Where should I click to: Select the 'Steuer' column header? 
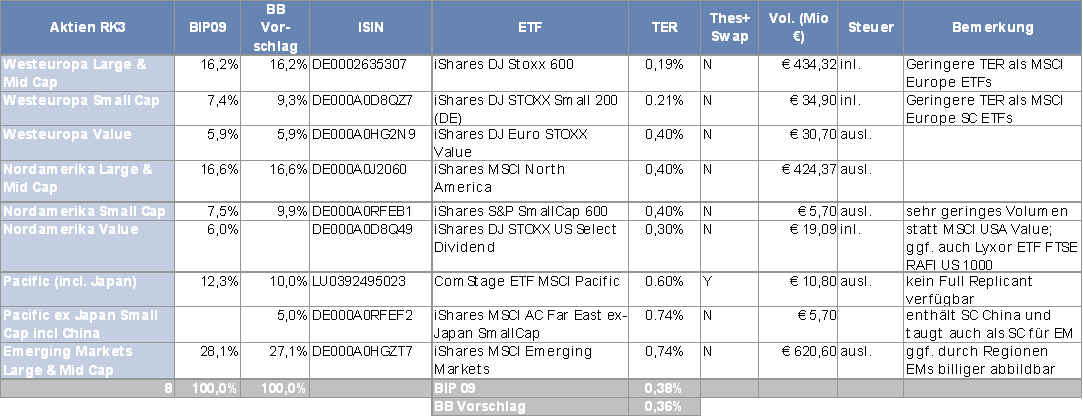coord(869,28)
